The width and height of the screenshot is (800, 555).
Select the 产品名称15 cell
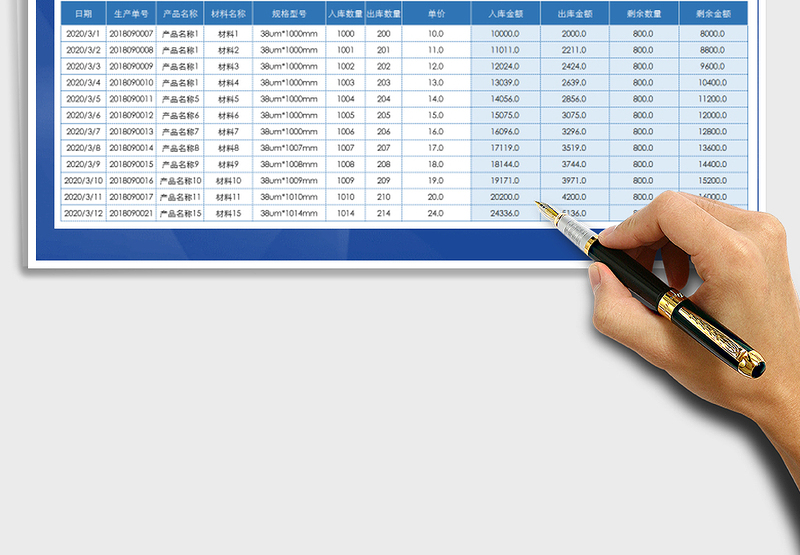tap(180, 213)
